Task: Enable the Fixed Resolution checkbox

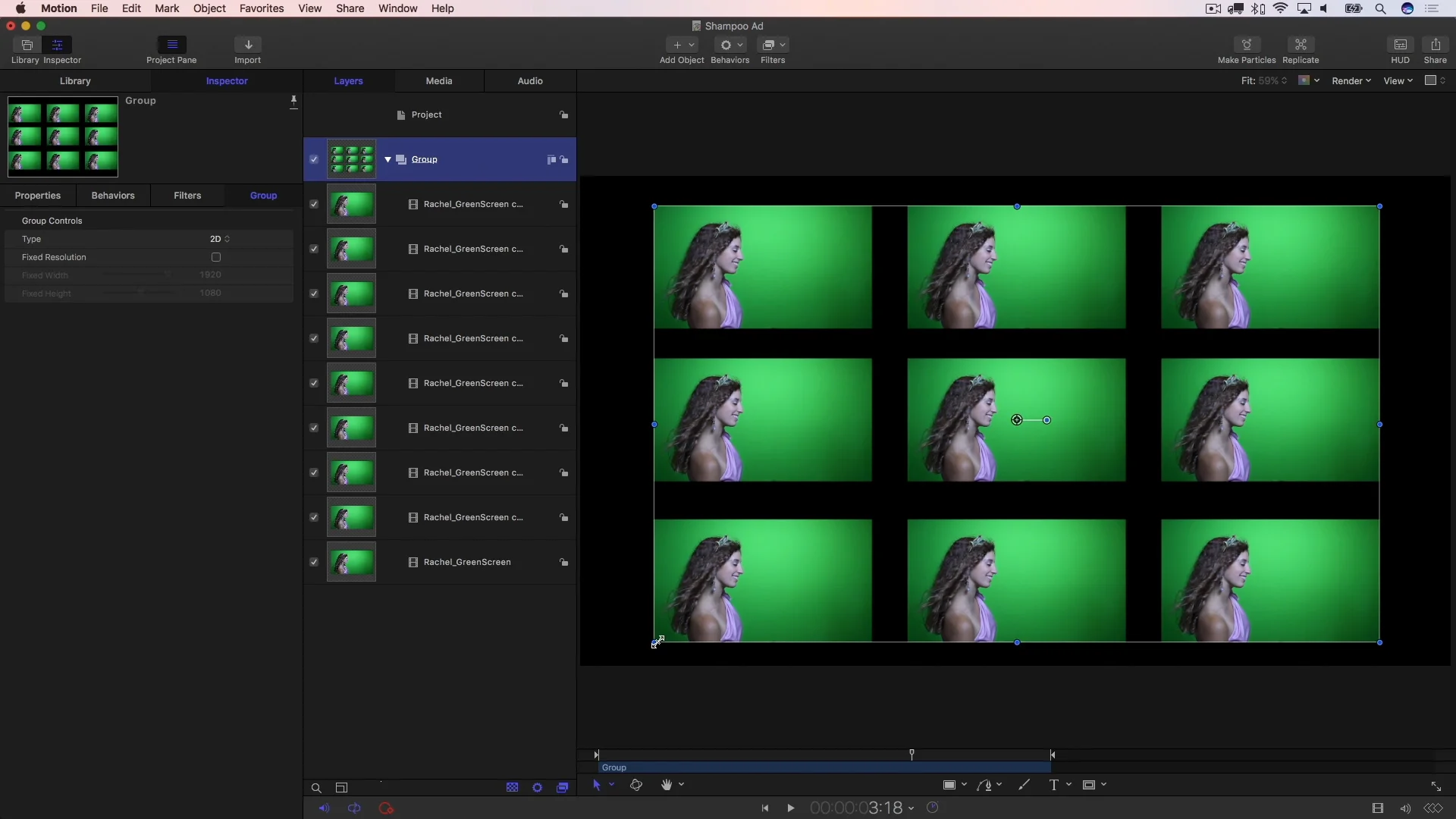Action: [x=216, y=257]
